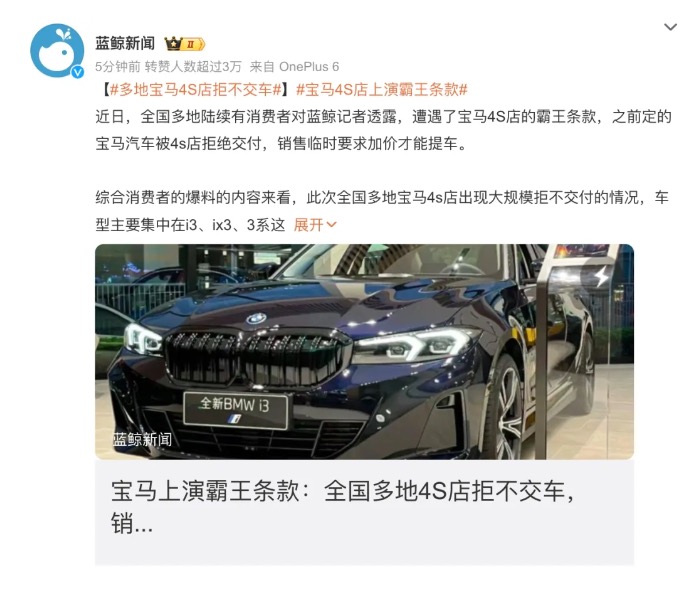
Task: Open hashtag #宝马4S店上演霸王条款#
Action: pyautogui.click(x=382, y=90)
